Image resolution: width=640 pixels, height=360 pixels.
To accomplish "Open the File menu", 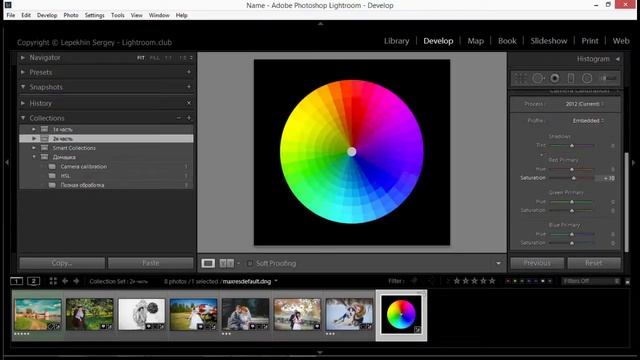I will point(11,15).
